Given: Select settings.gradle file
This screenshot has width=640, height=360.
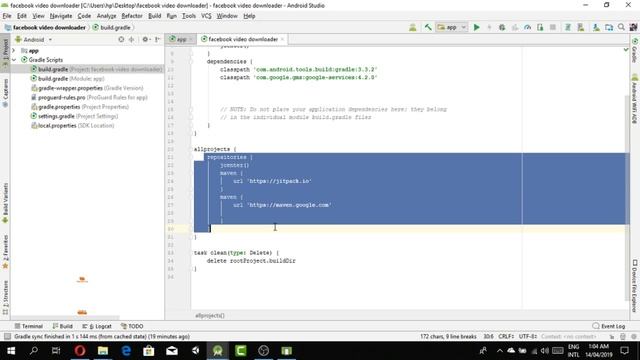Looking at the screenshot, I should (75, 116).
